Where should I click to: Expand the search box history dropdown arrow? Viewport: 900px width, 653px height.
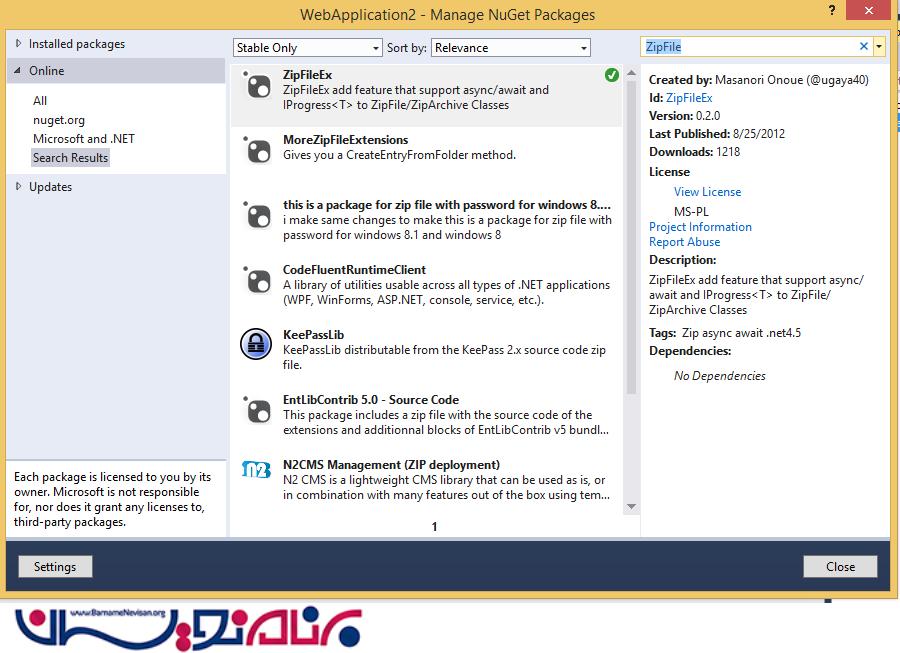point(879,47)
